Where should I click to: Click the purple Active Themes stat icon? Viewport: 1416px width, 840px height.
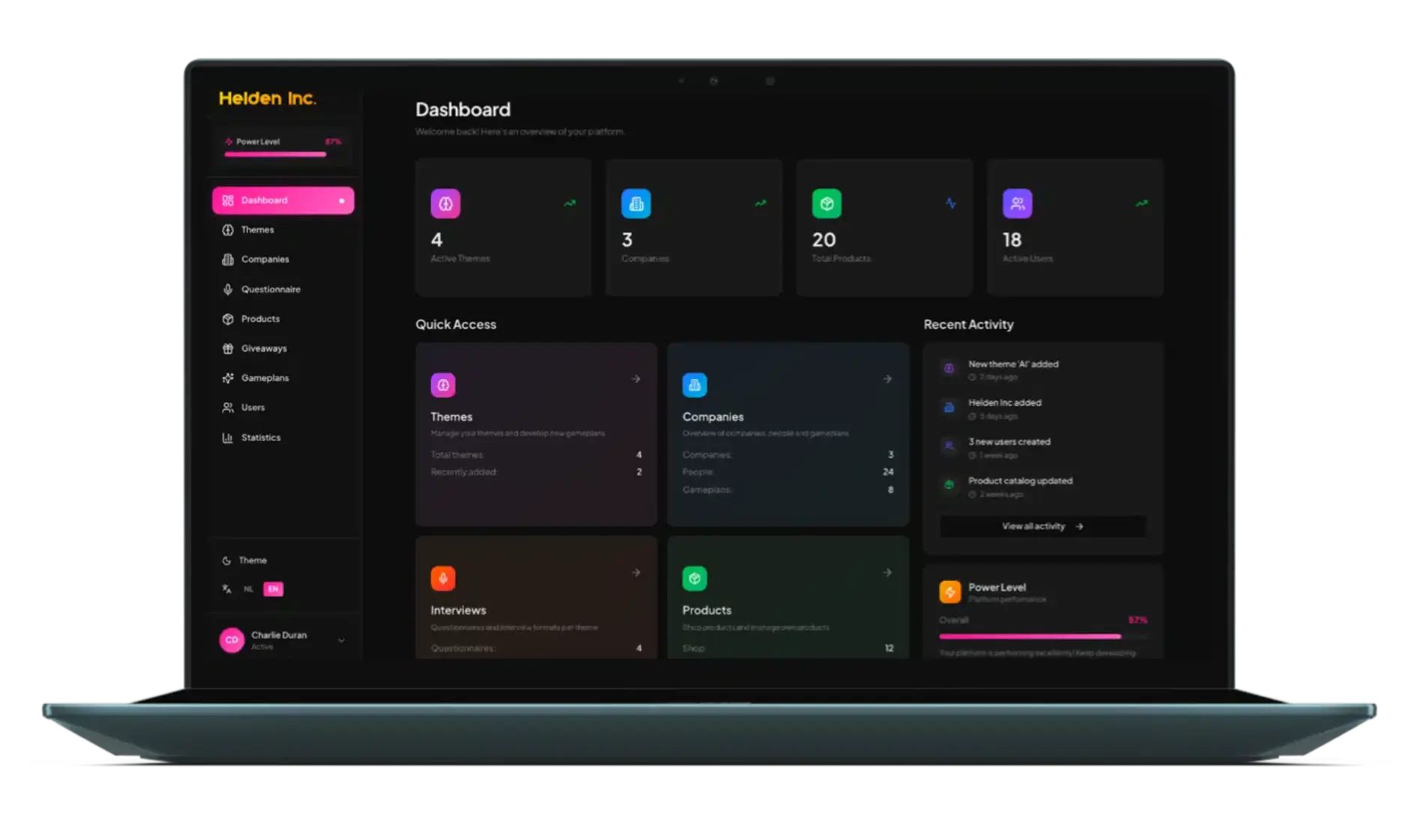tap(445, 204)
